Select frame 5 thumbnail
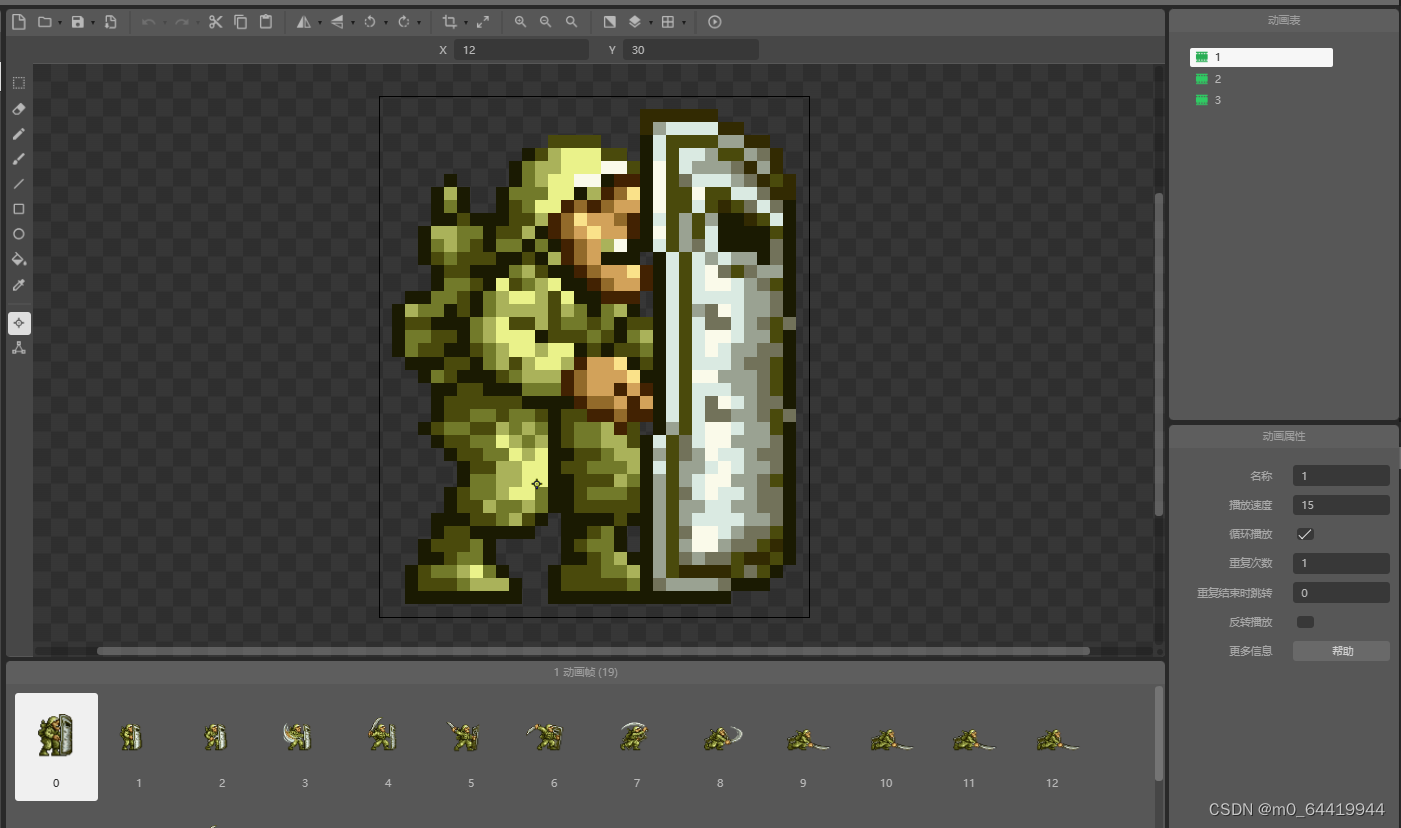Image resolution: width=1401 pixels, height=828 pixels. [x=471, y=747]
